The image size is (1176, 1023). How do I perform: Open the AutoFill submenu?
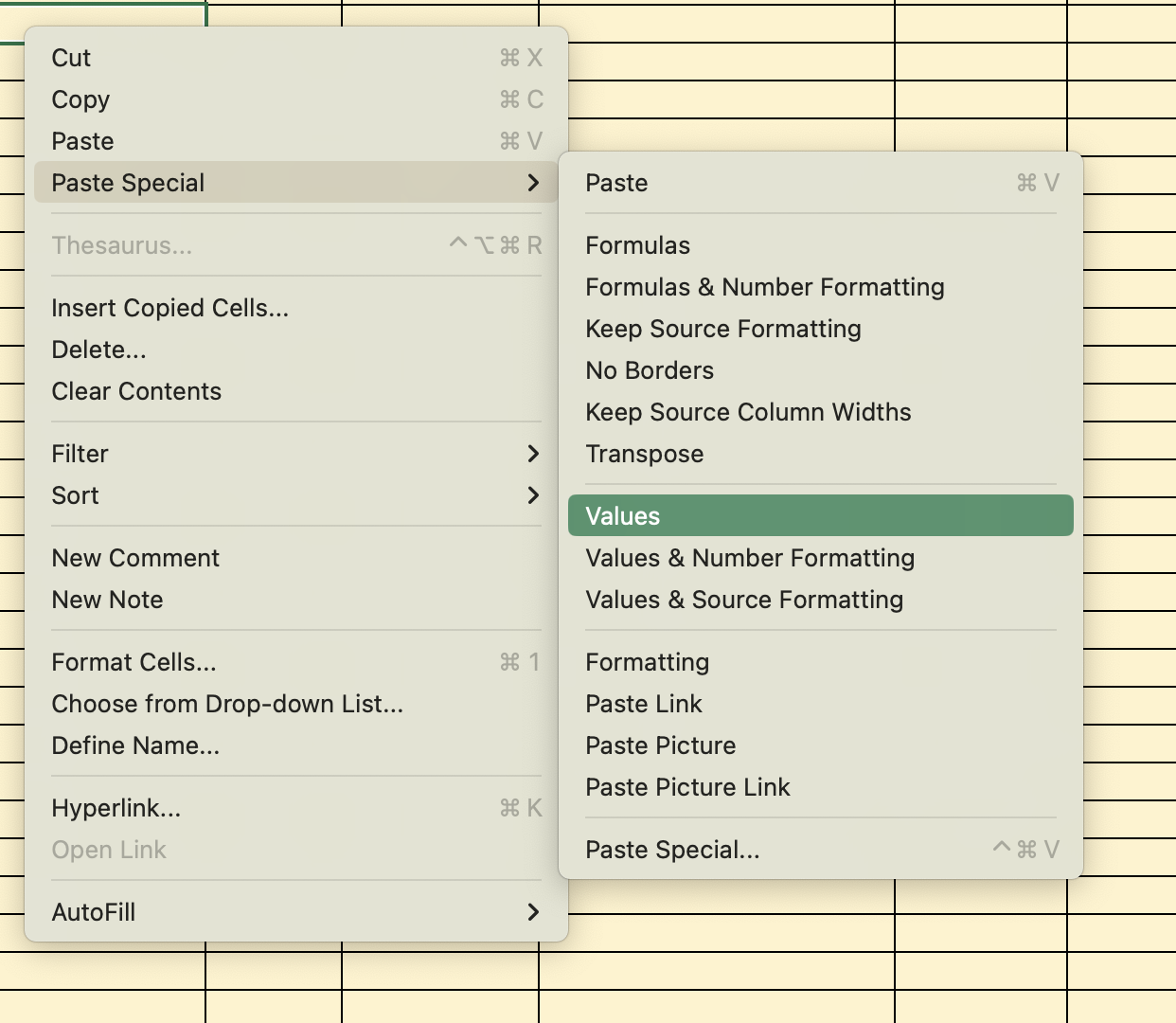[94, 912]
